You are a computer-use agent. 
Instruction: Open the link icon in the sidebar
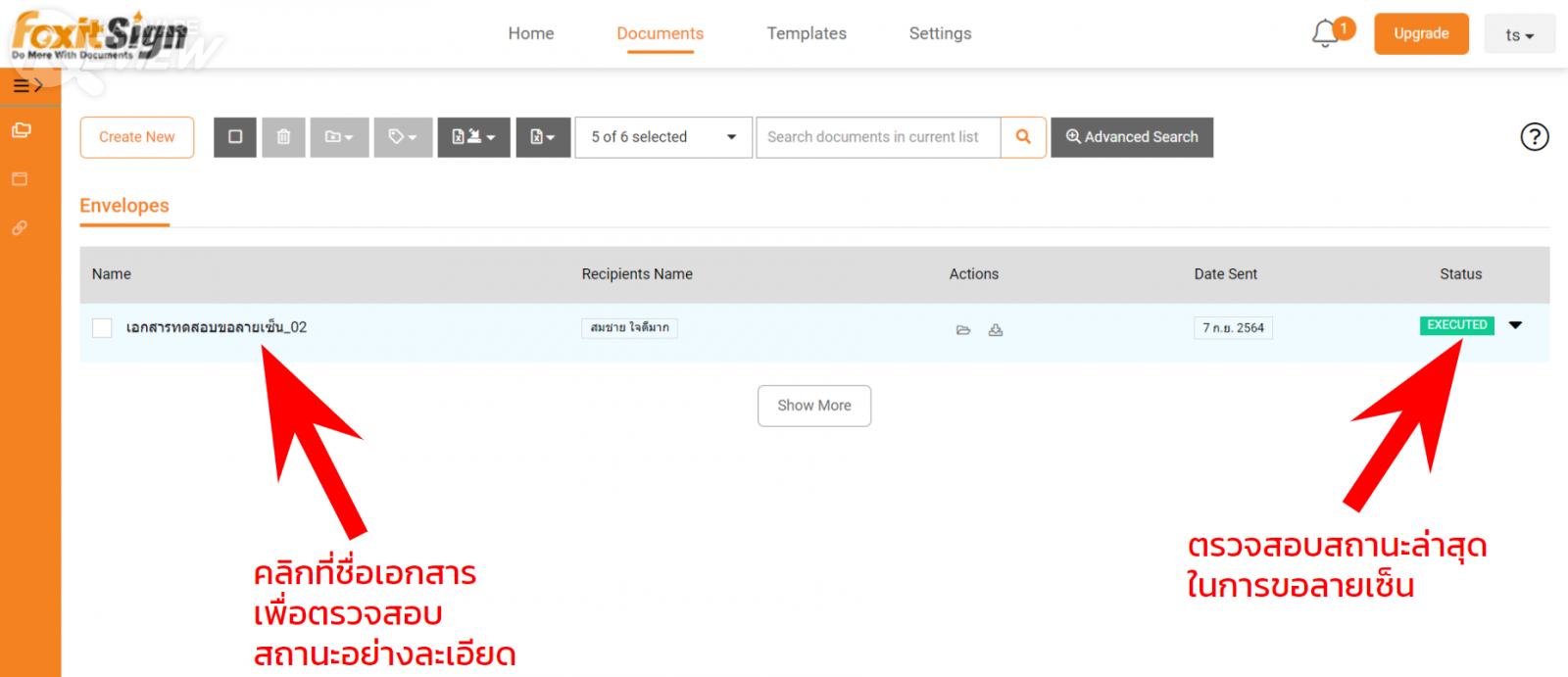(x=20, y=227)
